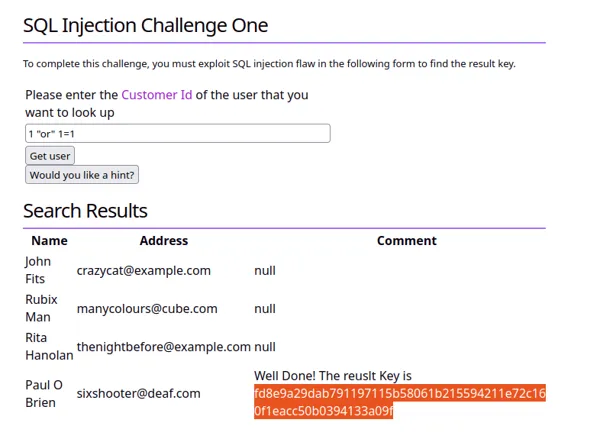Click the SQL Injection Challenge One heading
Image resolution: width=600 pixels, height=439 pixels.
(145, 26)
